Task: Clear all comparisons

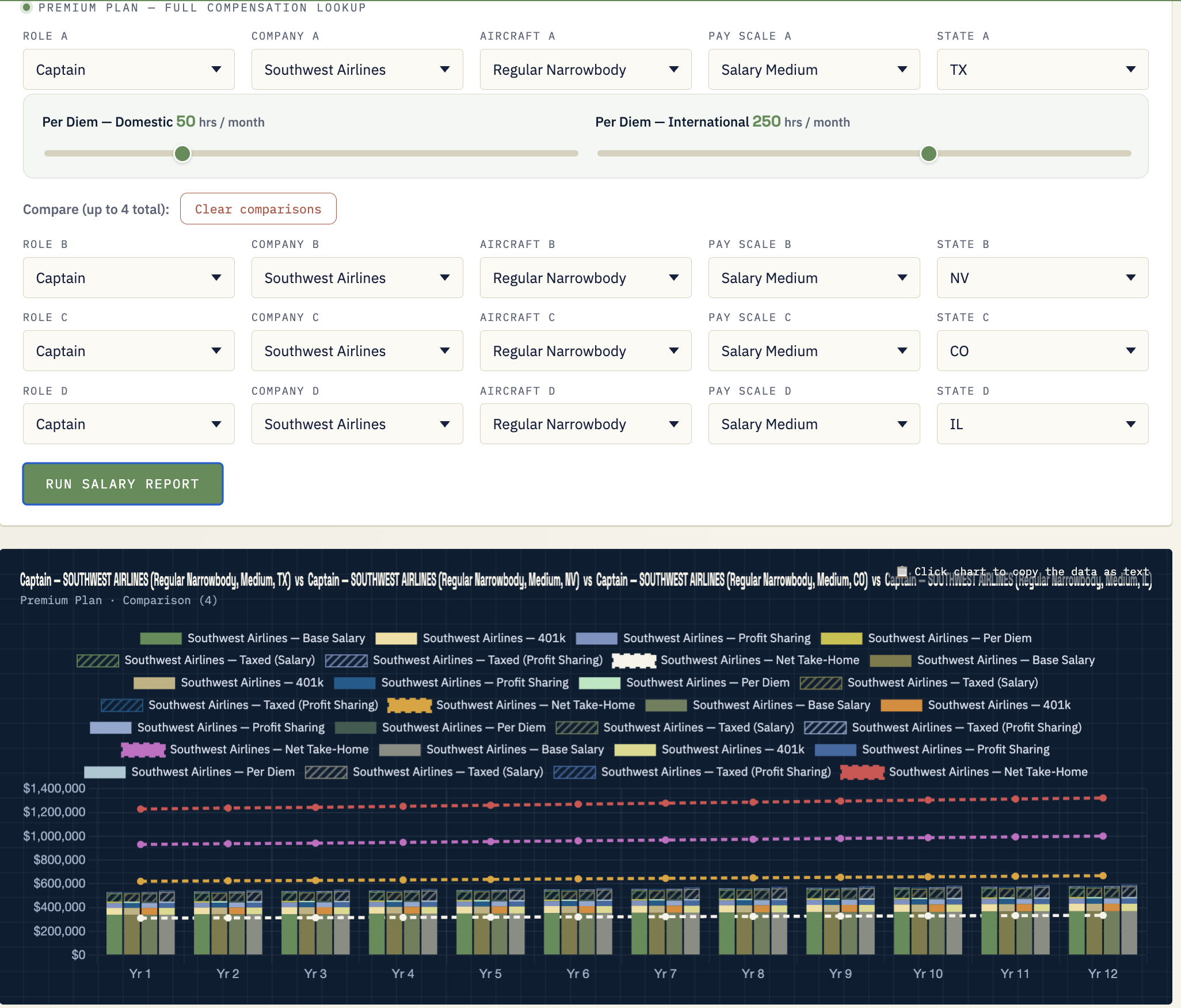Action: tap(258, 209)
